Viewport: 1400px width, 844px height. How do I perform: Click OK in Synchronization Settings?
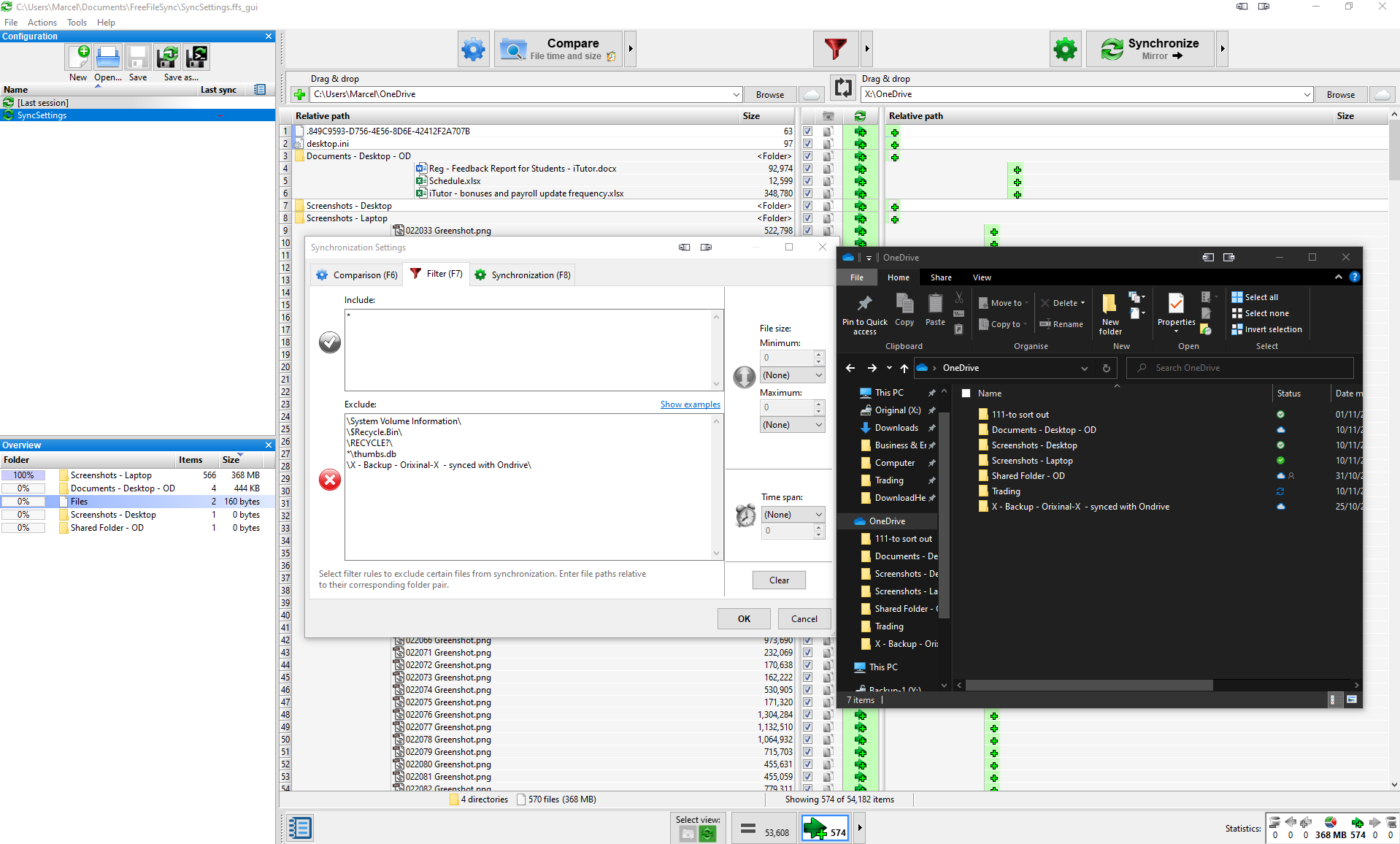744,619
